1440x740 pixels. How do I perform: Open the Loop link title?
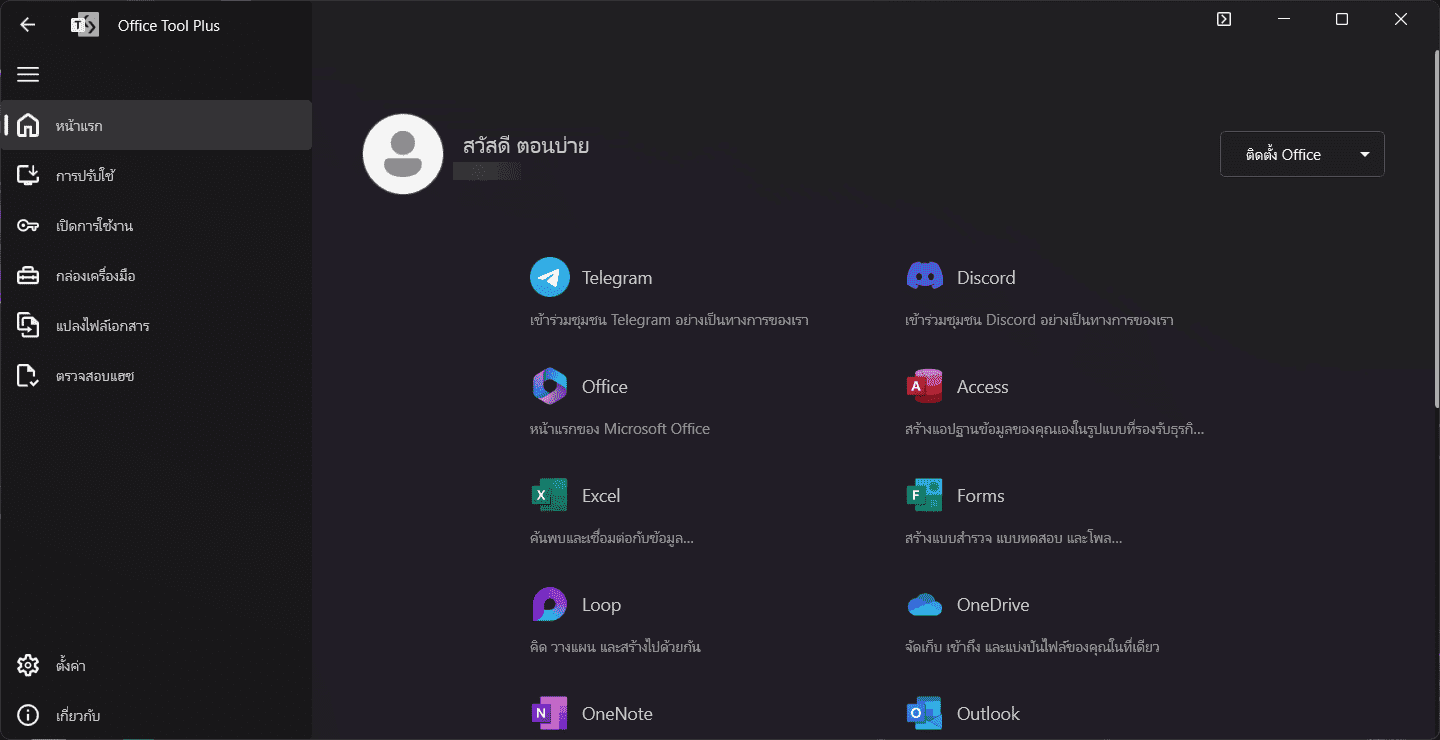click(601, 605)
